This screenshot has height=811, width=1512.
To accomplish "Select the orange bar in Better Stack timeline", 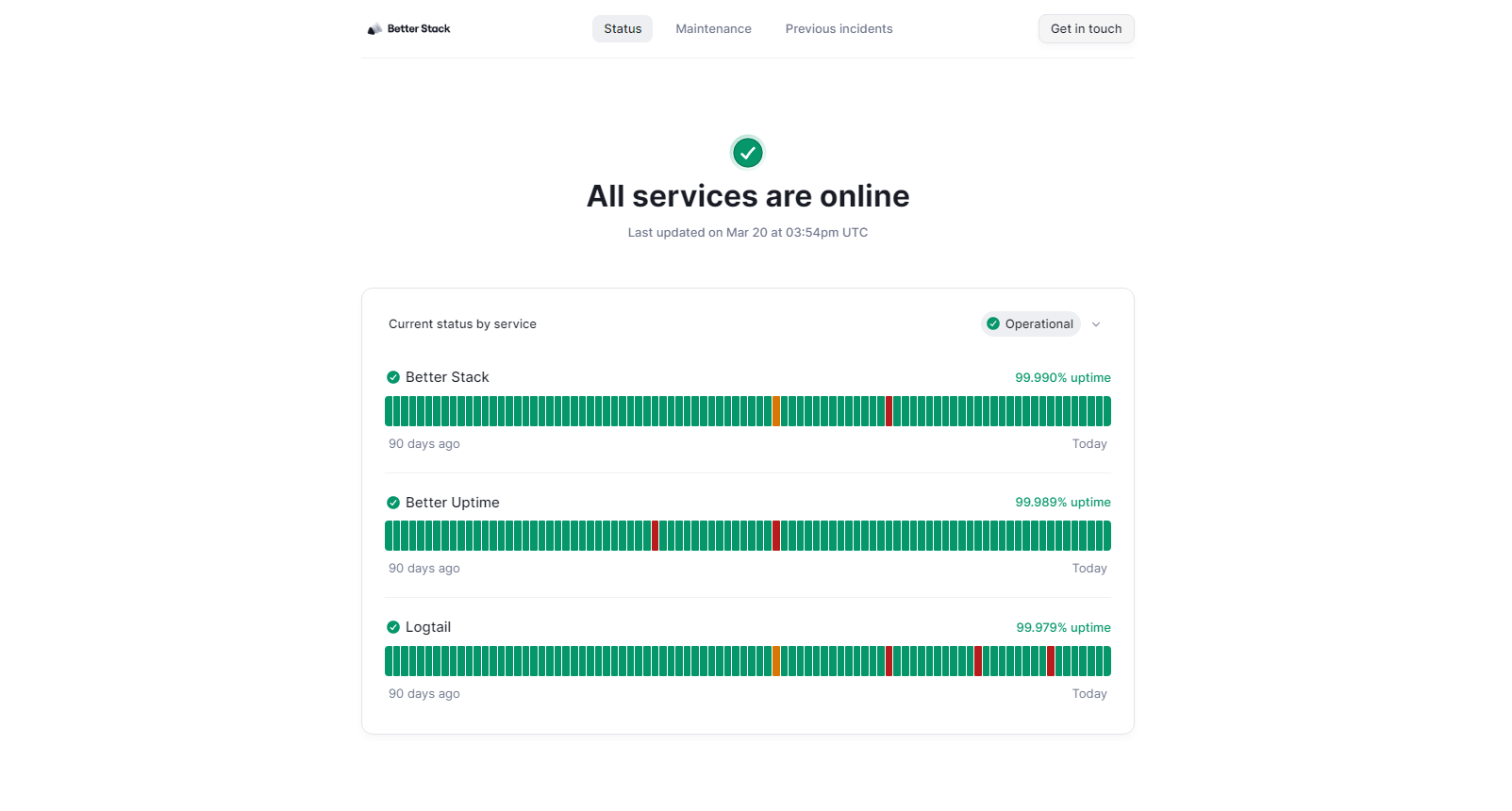I will click(776, 411).
